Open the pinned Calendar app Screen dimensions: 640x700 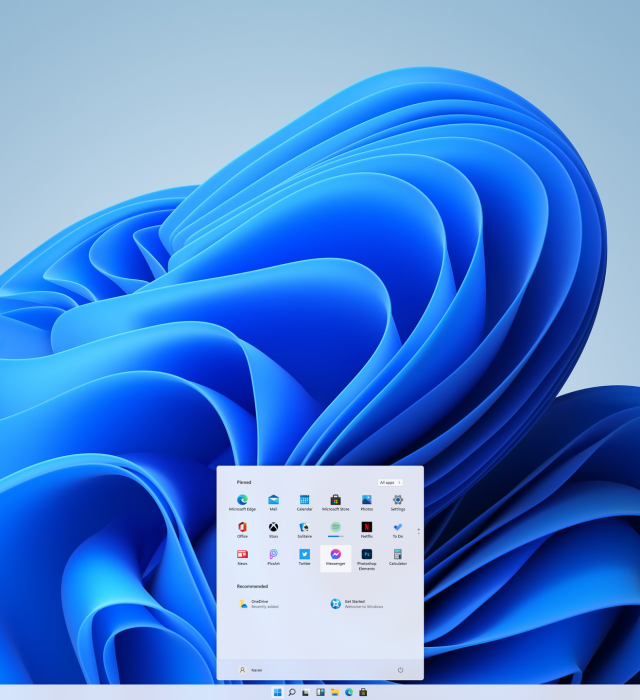point(304,500)
